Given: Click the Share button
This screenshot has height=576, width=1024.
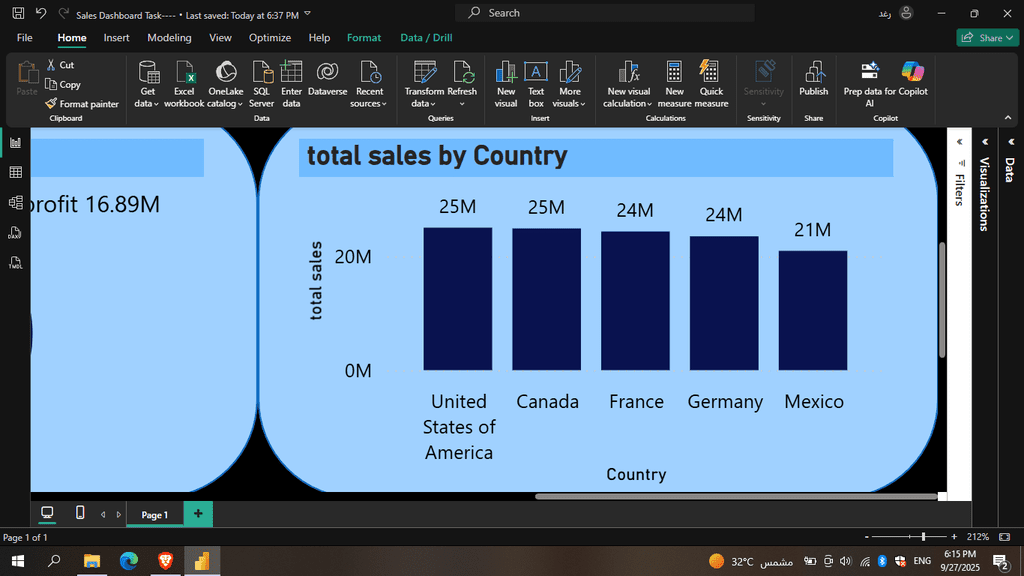Looking at the screenshot, I should point(986,38).
